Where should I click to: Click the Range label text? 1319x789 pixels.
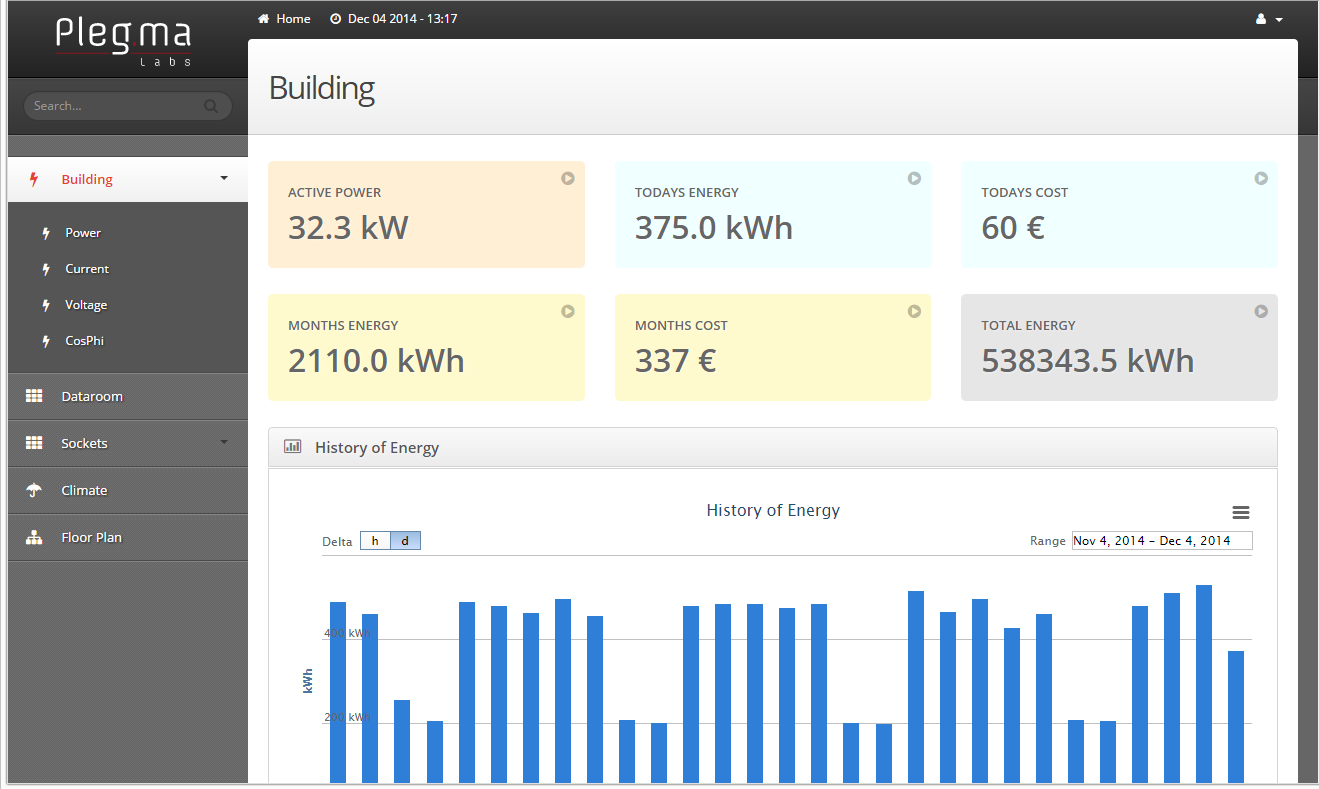(1048, 541)
